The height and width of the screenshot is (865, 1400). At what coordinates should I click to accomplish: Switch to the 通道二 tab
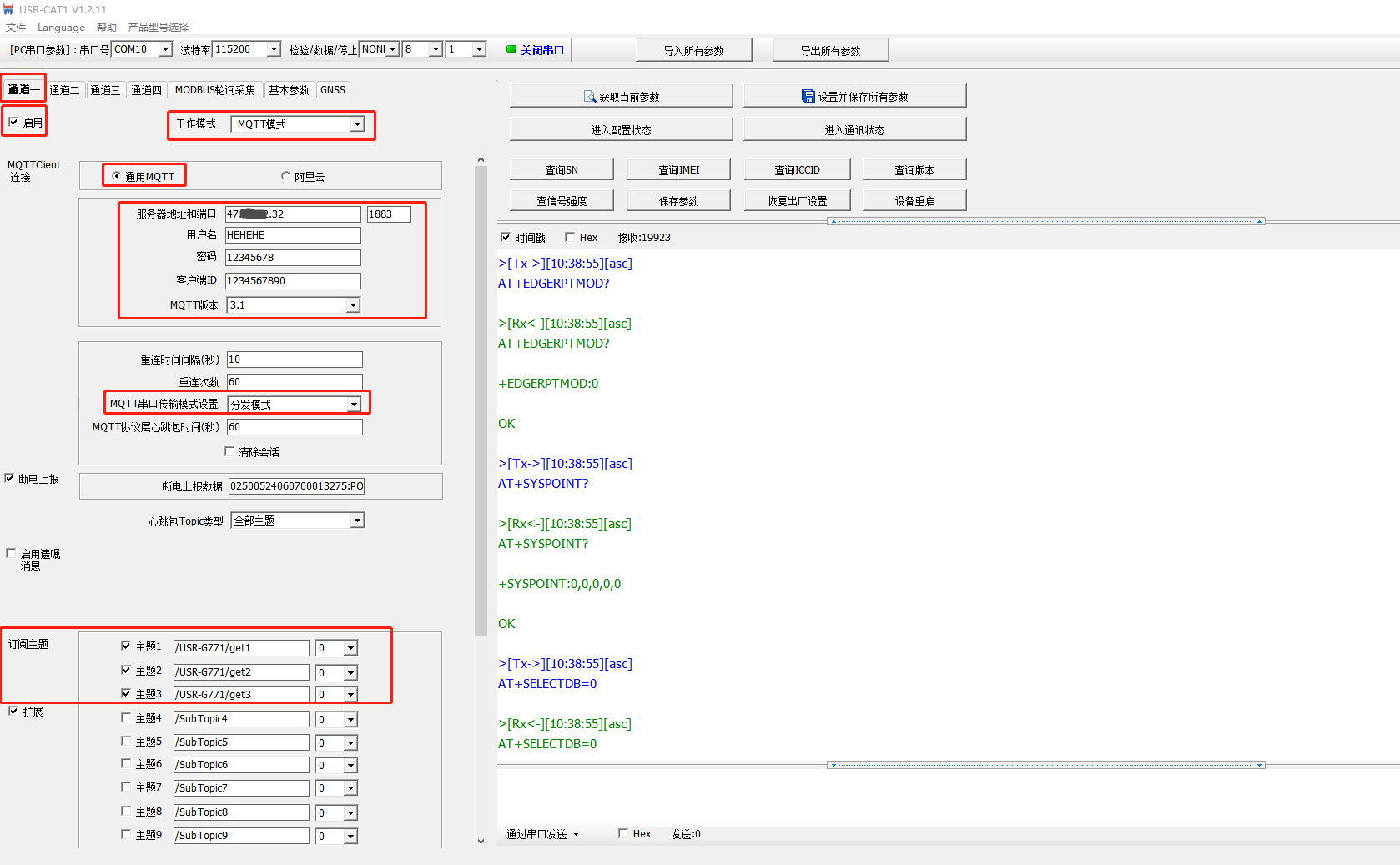[x=64, y=90]
